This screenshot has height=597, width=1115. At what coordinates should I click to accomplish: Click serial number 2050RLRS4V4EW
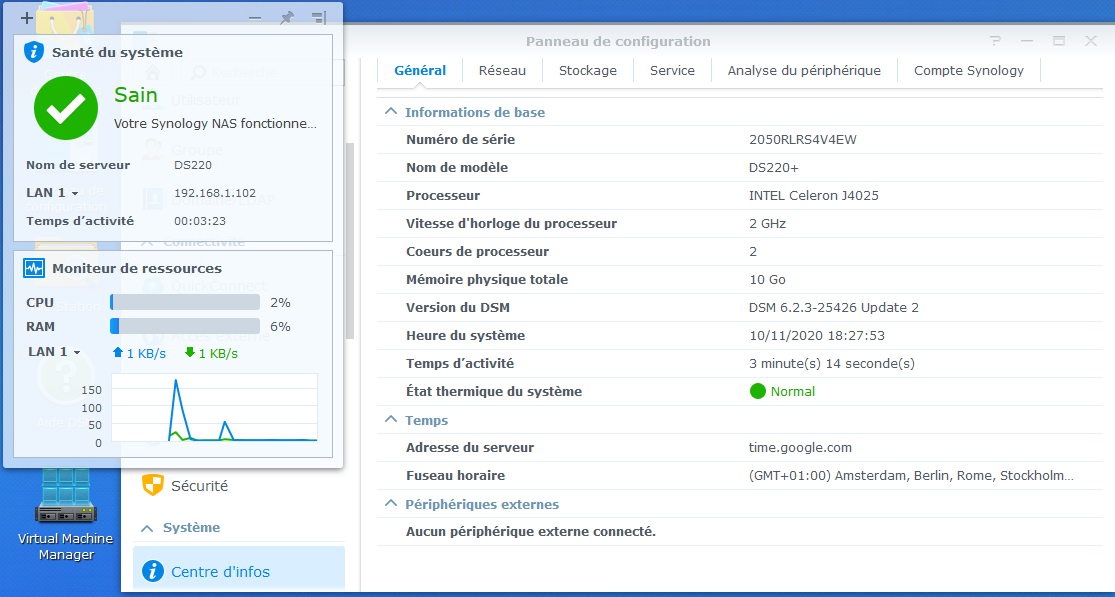pyautogui.click(x=803, y=140)
